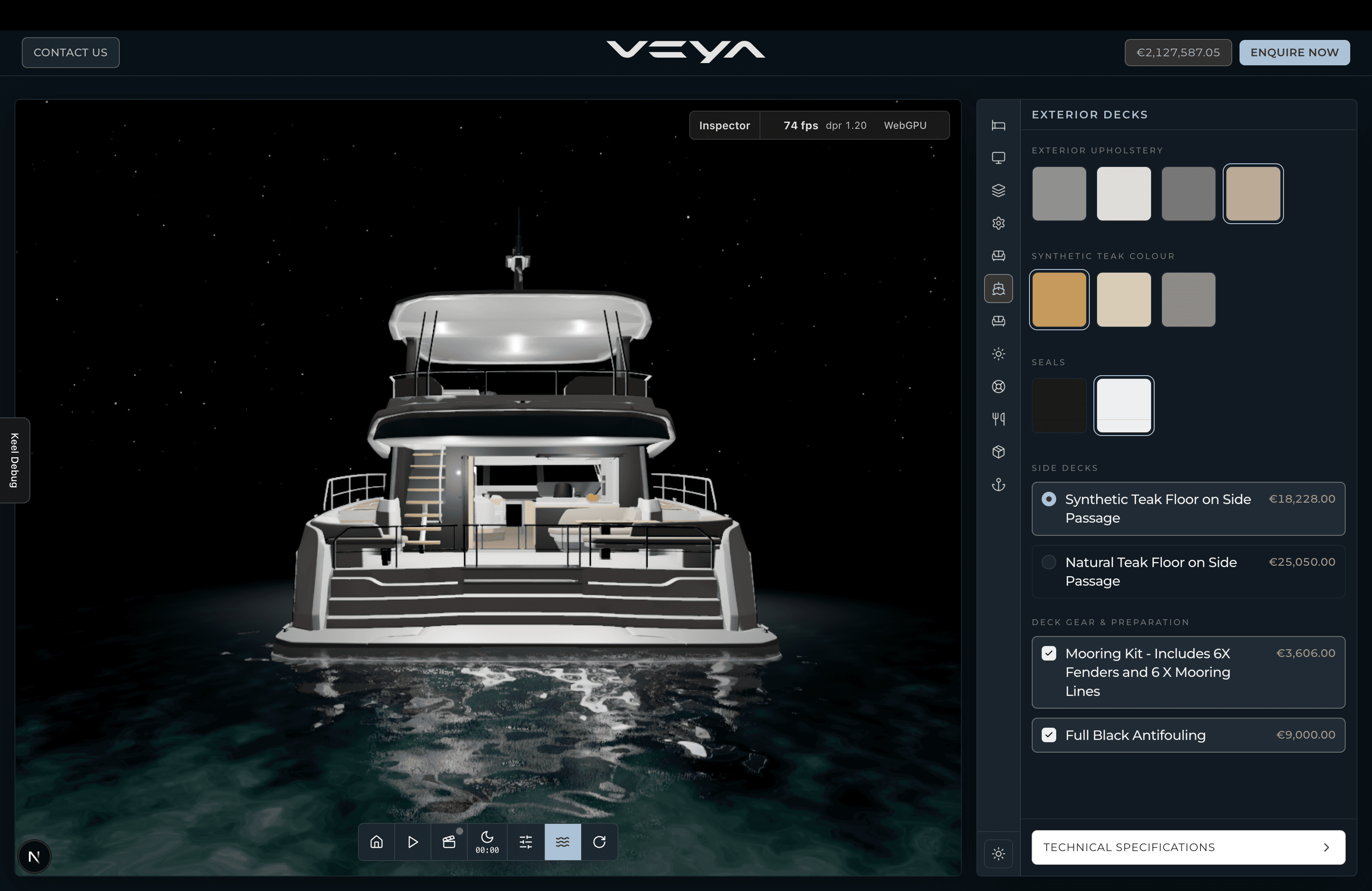Open the Keel Debug side tab
This screenshot has width=1372, height=891.
click(x=15, y=460)
